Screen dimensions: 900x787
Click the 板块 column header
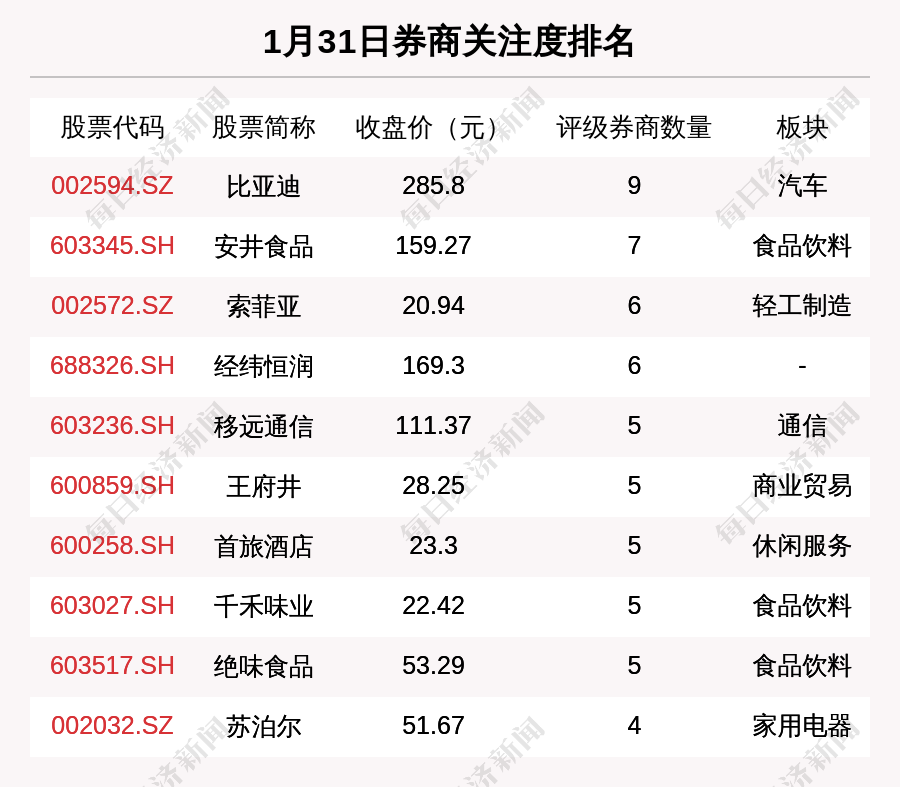click(802, 127)
